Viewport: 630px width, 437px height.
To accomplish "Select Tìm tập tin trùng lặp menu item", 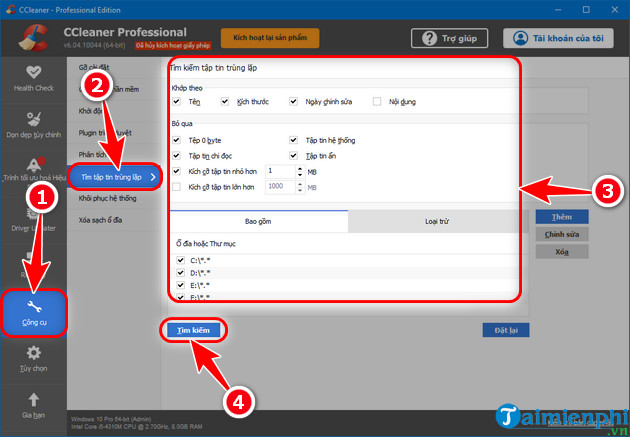I will [115, 177].
